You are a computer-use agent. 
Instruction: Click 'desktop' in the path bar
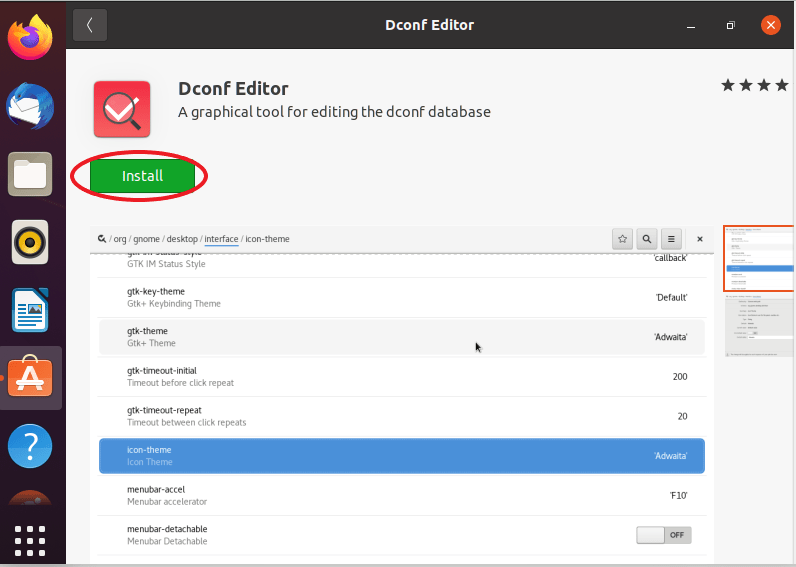click(x=182, y=239)
